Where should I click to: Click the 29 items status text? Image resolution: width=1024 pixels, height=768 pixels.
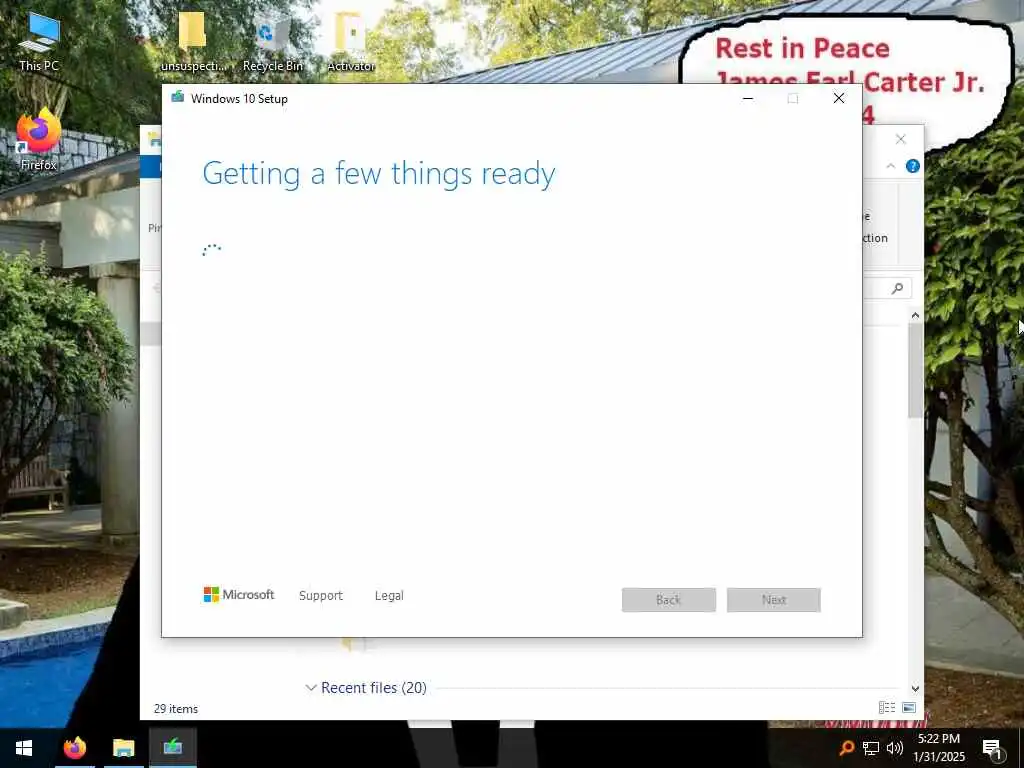176,709
